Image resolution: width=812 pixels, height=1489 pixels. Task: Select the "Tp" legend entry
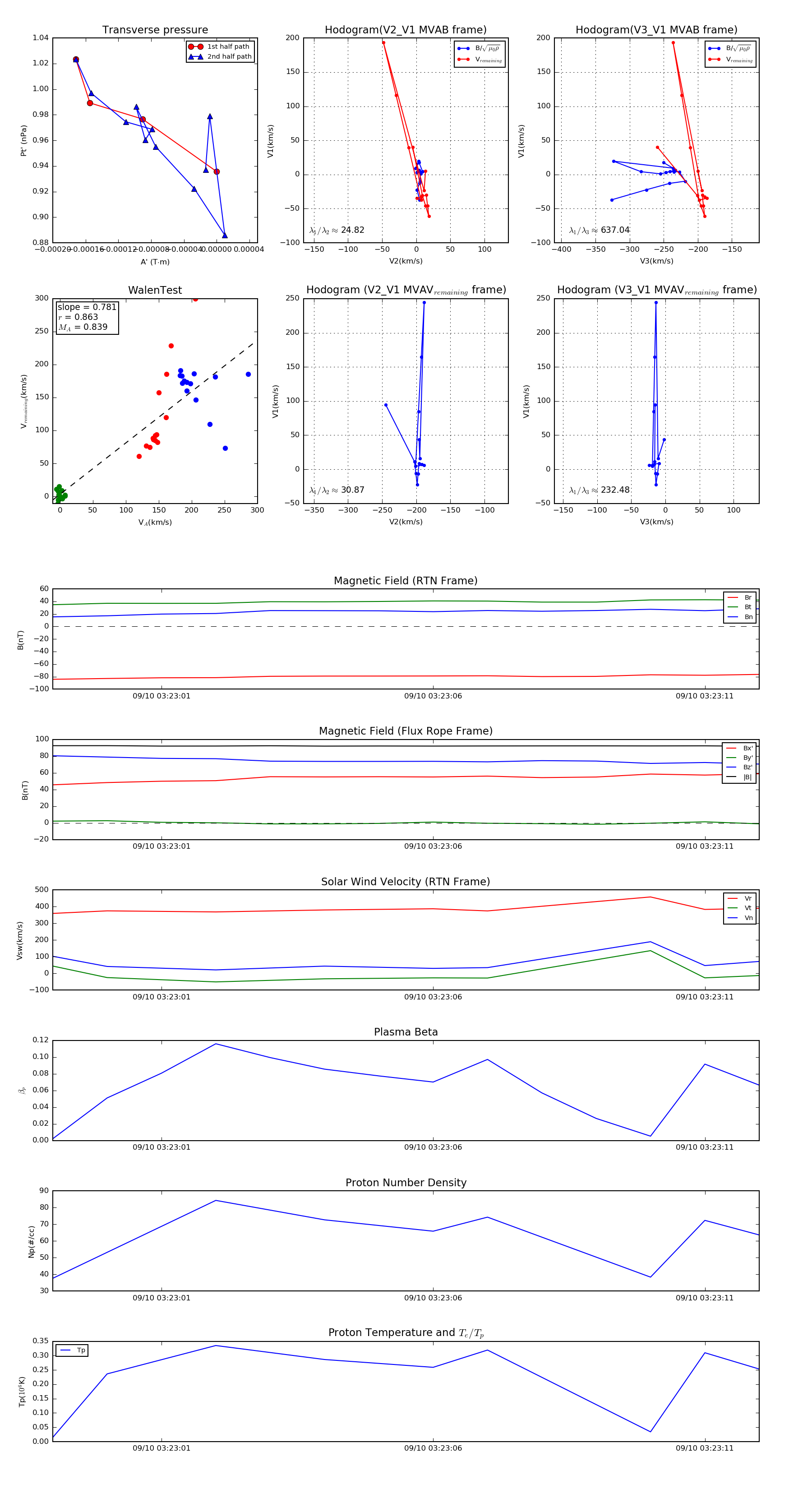pos(72,1351)
